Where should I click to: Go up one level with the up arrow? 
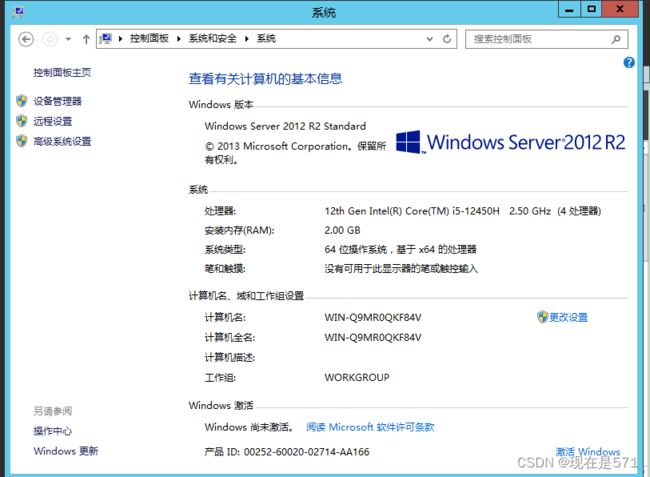pos(86,39)
